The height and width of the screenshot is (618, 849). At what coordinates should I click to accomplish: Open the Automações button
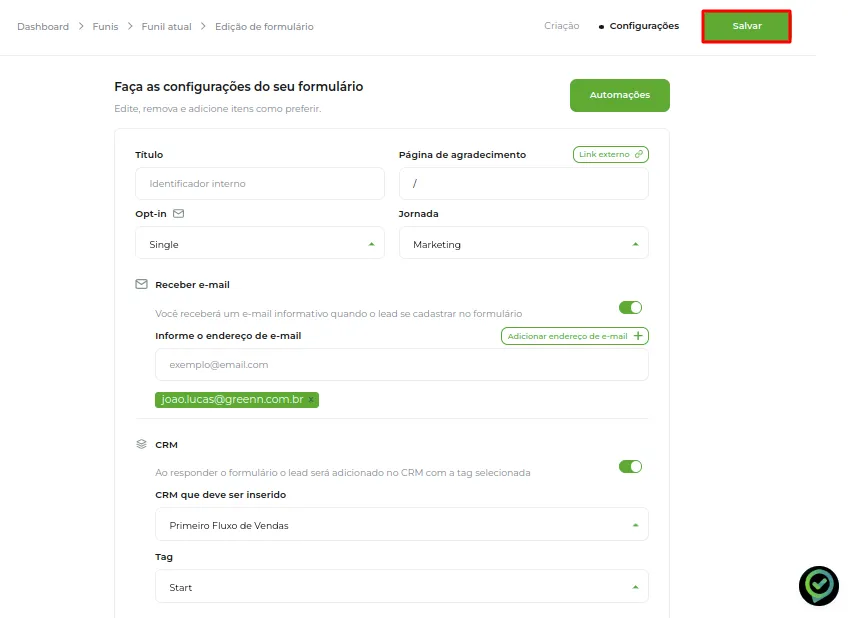[x=619, y=95]
